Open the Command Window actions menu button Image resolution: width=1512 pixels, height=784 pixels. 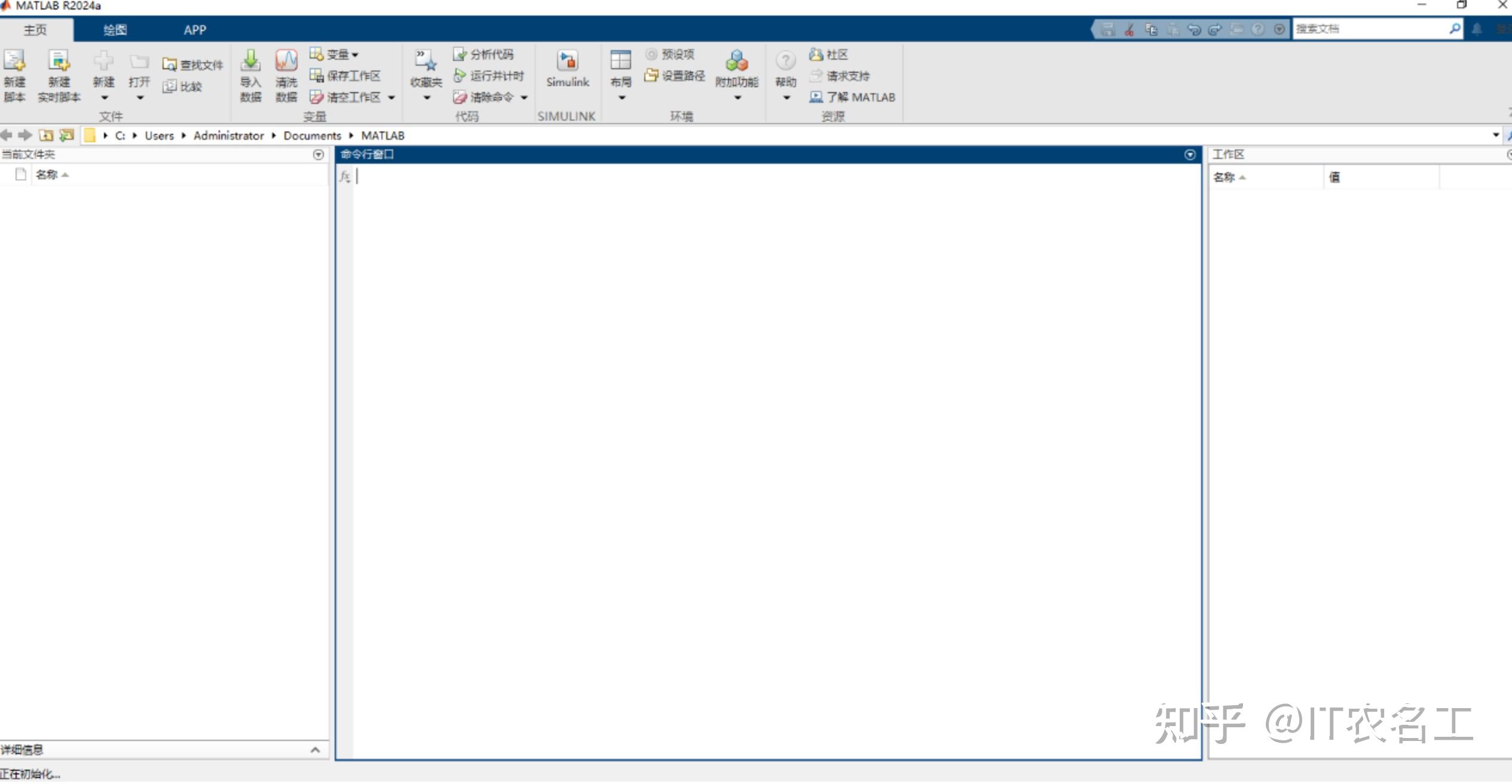click(1189, 155)
